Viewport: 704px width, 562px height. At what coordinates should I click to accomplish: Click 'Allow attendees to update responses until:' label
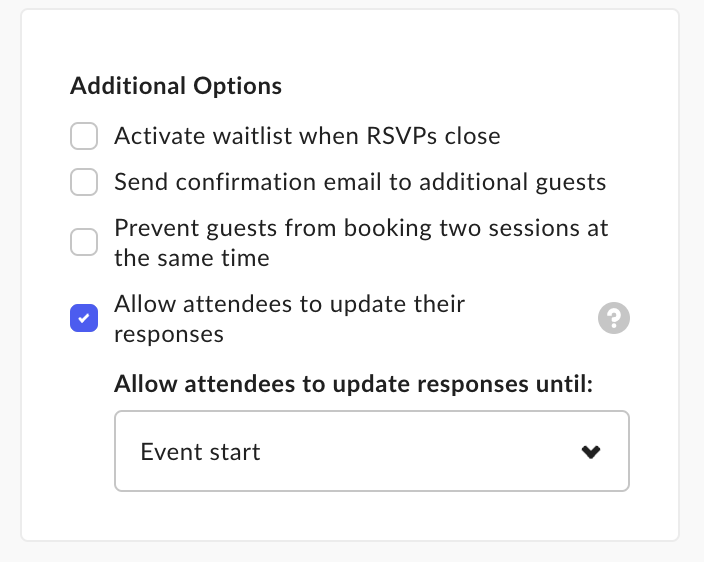[x=354, y=384]
